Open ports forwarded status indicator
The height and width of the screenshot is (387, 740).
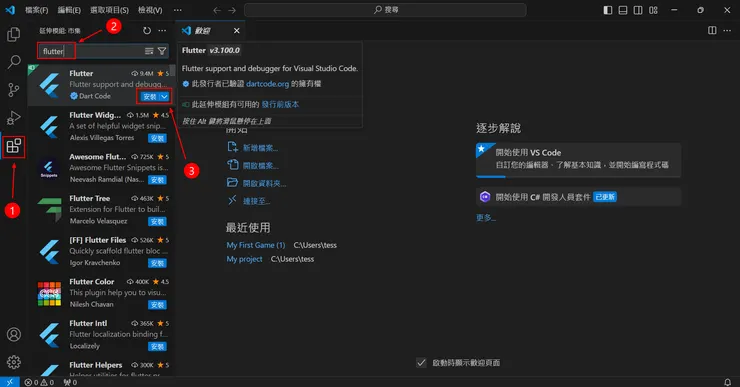[70, 382]
